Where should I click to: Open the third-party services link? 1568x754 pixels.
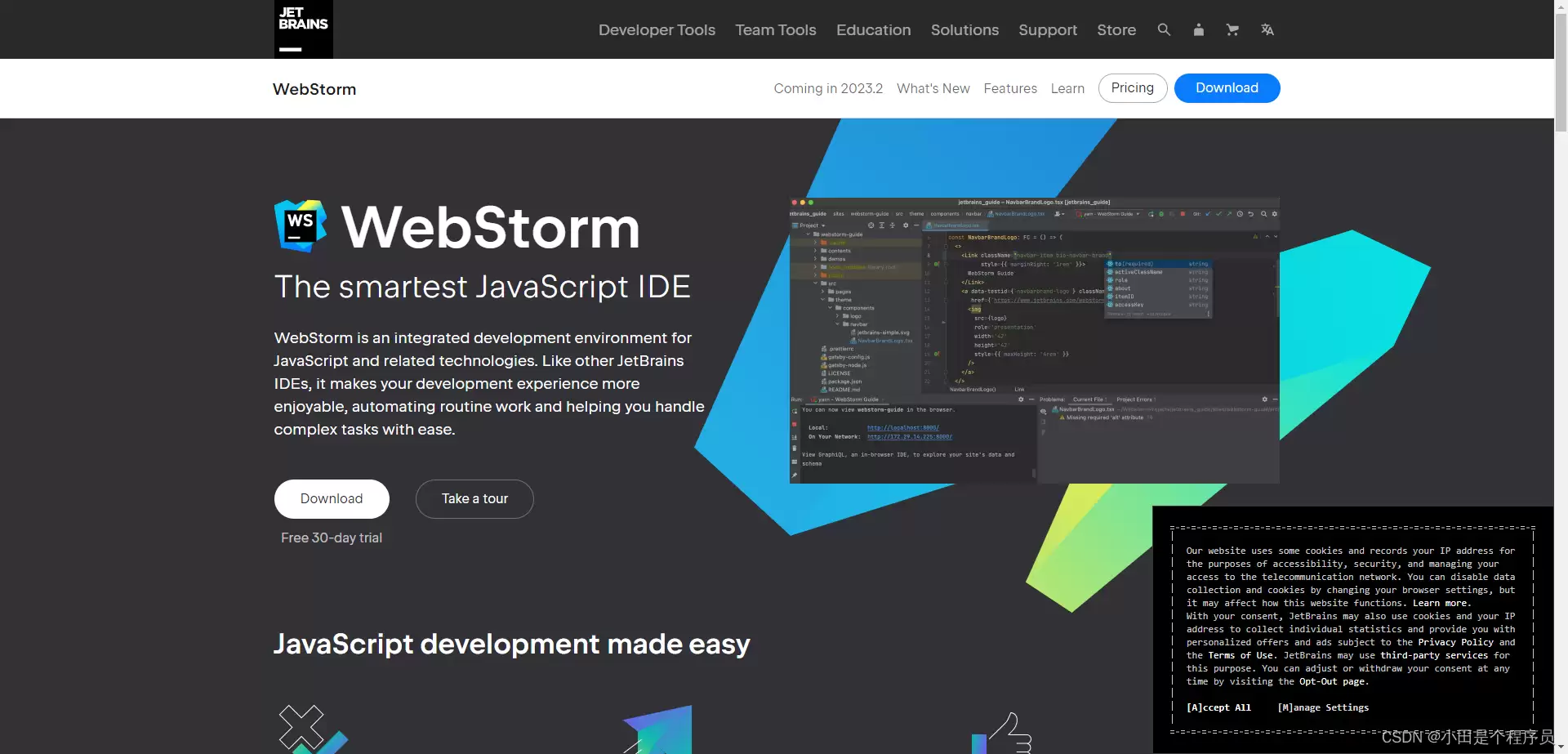click(1434, 655)
